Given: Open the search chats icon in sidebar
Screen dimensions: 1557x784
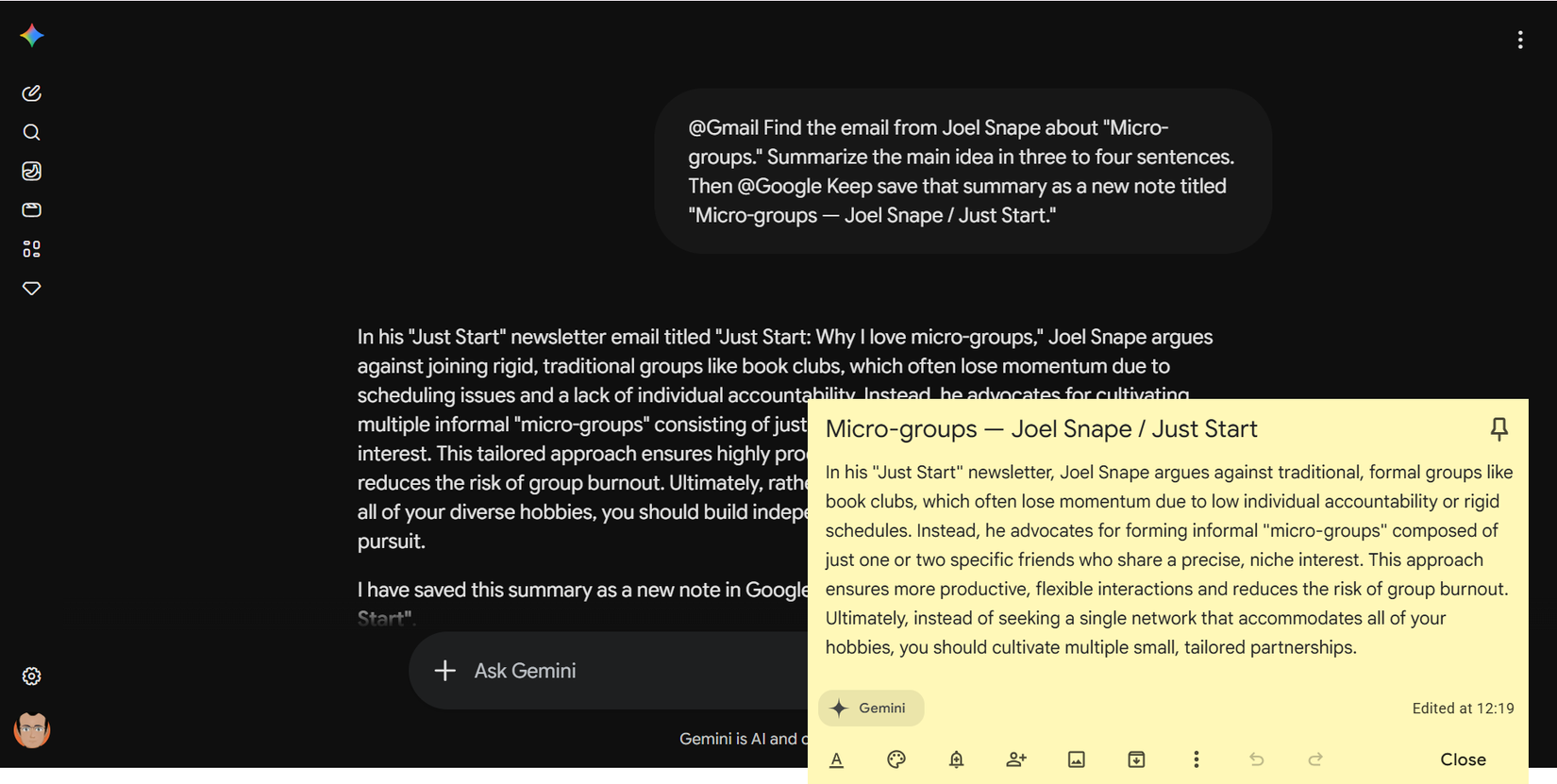Looking at the screenshot, I should tap(31, 132).
